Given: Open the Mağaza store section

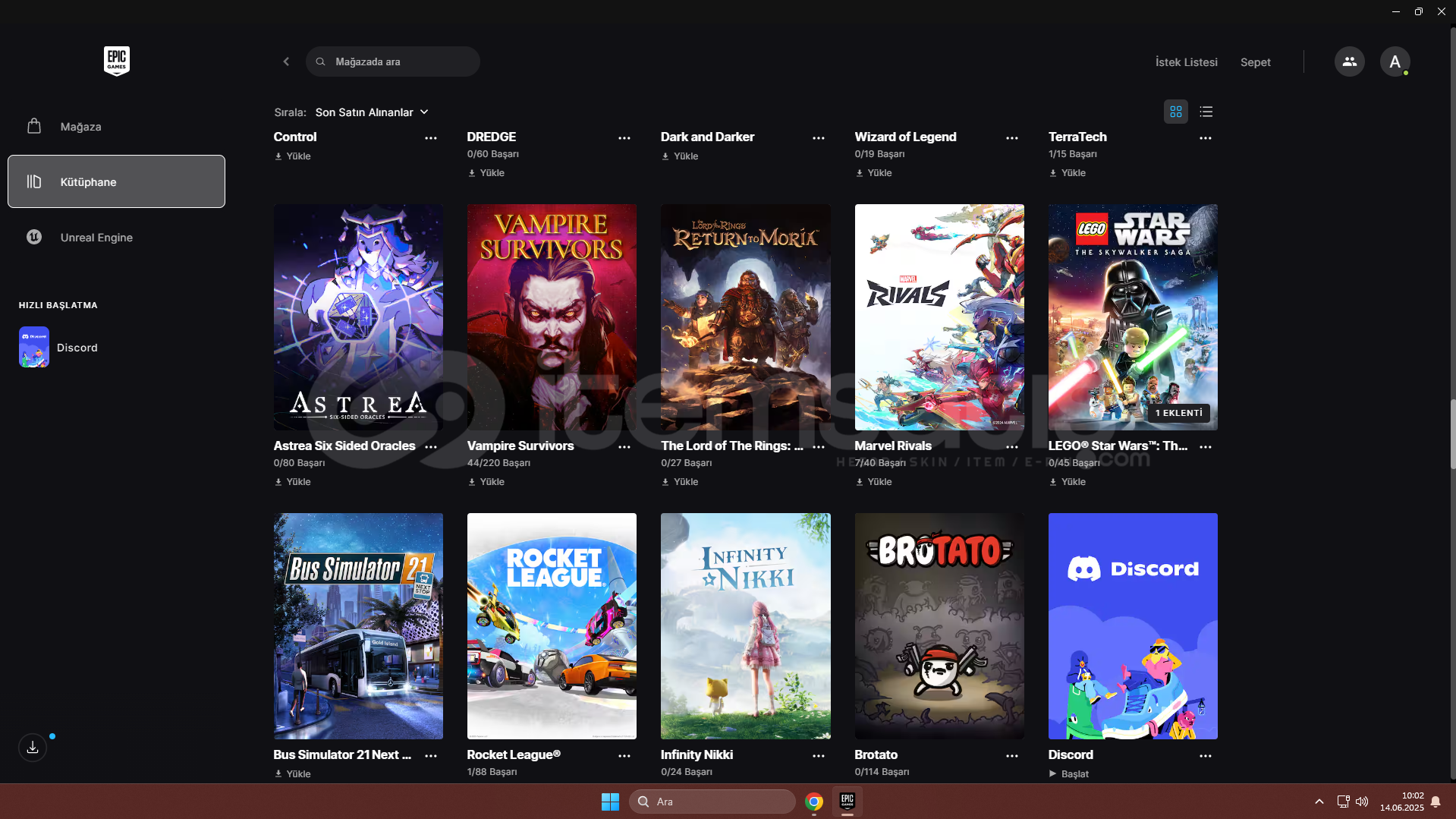Looking at the screenshot, I should pyautogui.click(x=116, y=126).
